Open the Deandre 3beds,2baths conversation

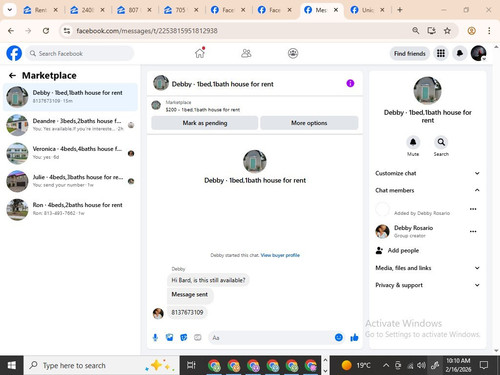coord(70,125)
